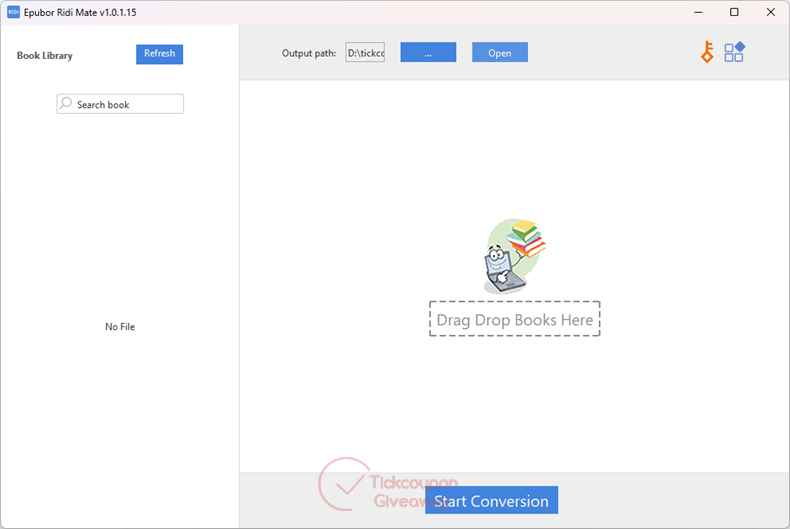Maximize the Epubor Ridi Mate window
Screen dimensions: 790x529
[734, 12]
